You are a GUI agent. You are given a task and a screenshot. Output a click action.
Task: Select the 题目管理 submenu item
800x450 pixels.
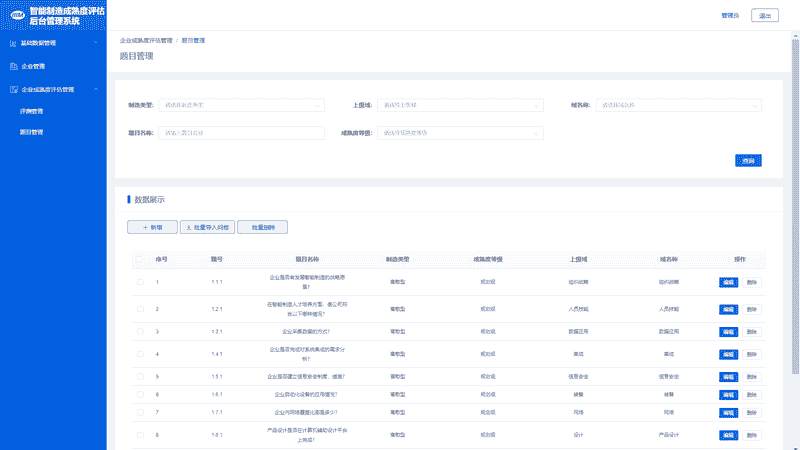[32, 132]
